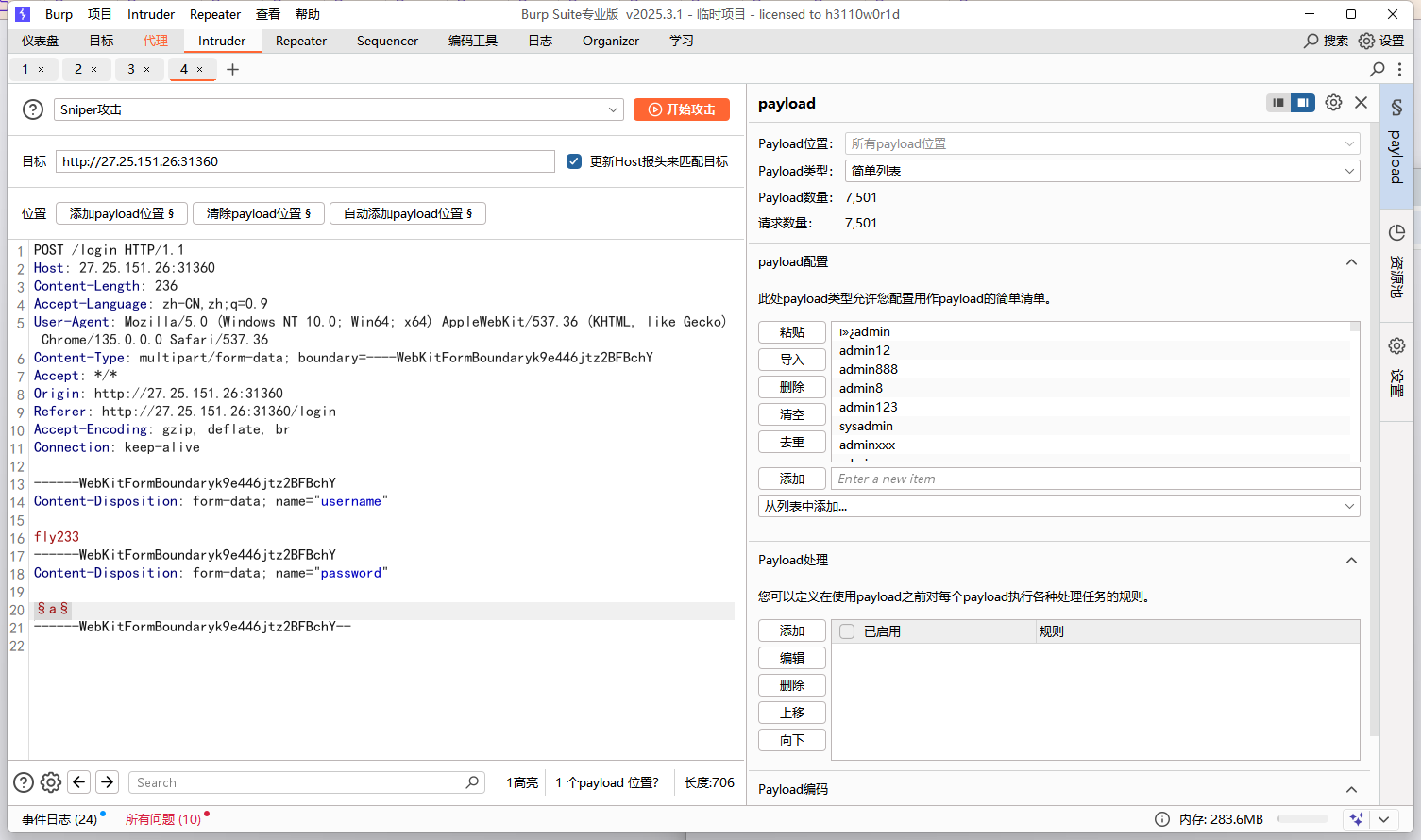Open the Sniper攻击 attack type dropdown

coord(339,109)
